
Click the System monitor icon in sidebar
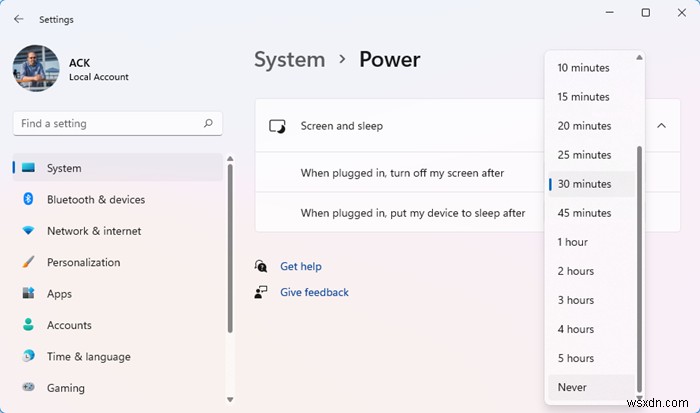tap(27, 168)
